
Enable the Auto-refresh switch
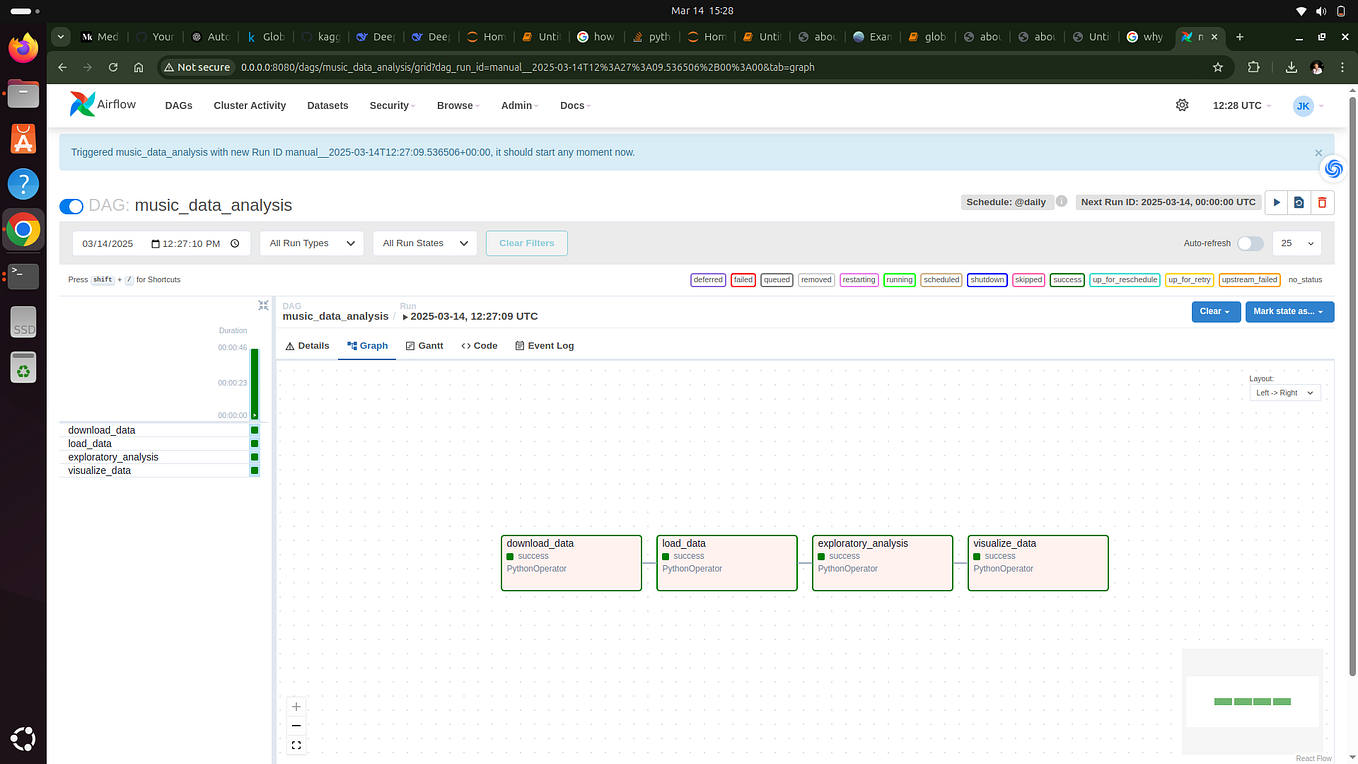tap(1249, 243)
